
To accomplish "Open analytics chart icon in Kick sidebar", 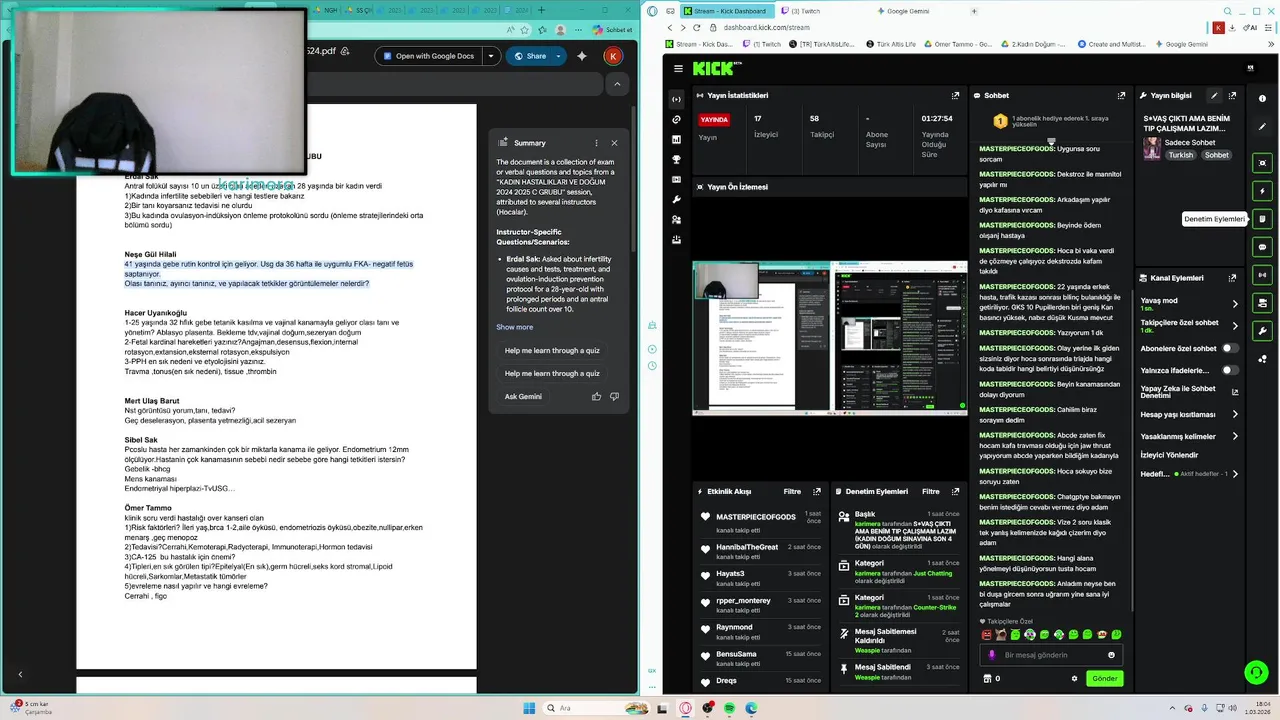I will coord(677,139).
